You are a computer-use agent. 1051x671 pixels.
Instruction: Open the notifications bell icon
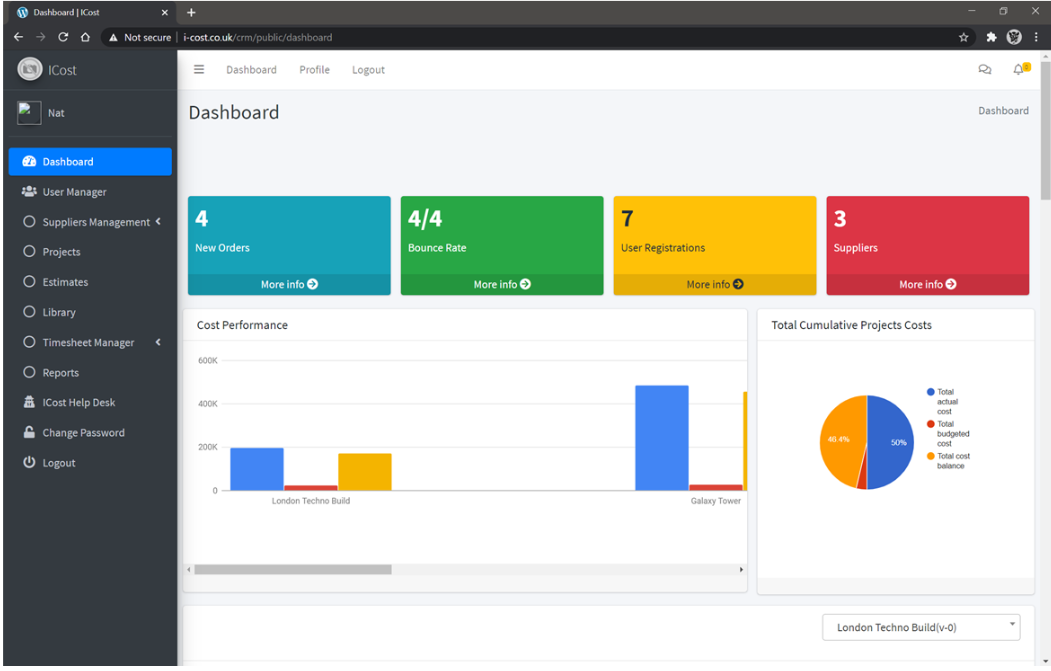[1019, 70]
